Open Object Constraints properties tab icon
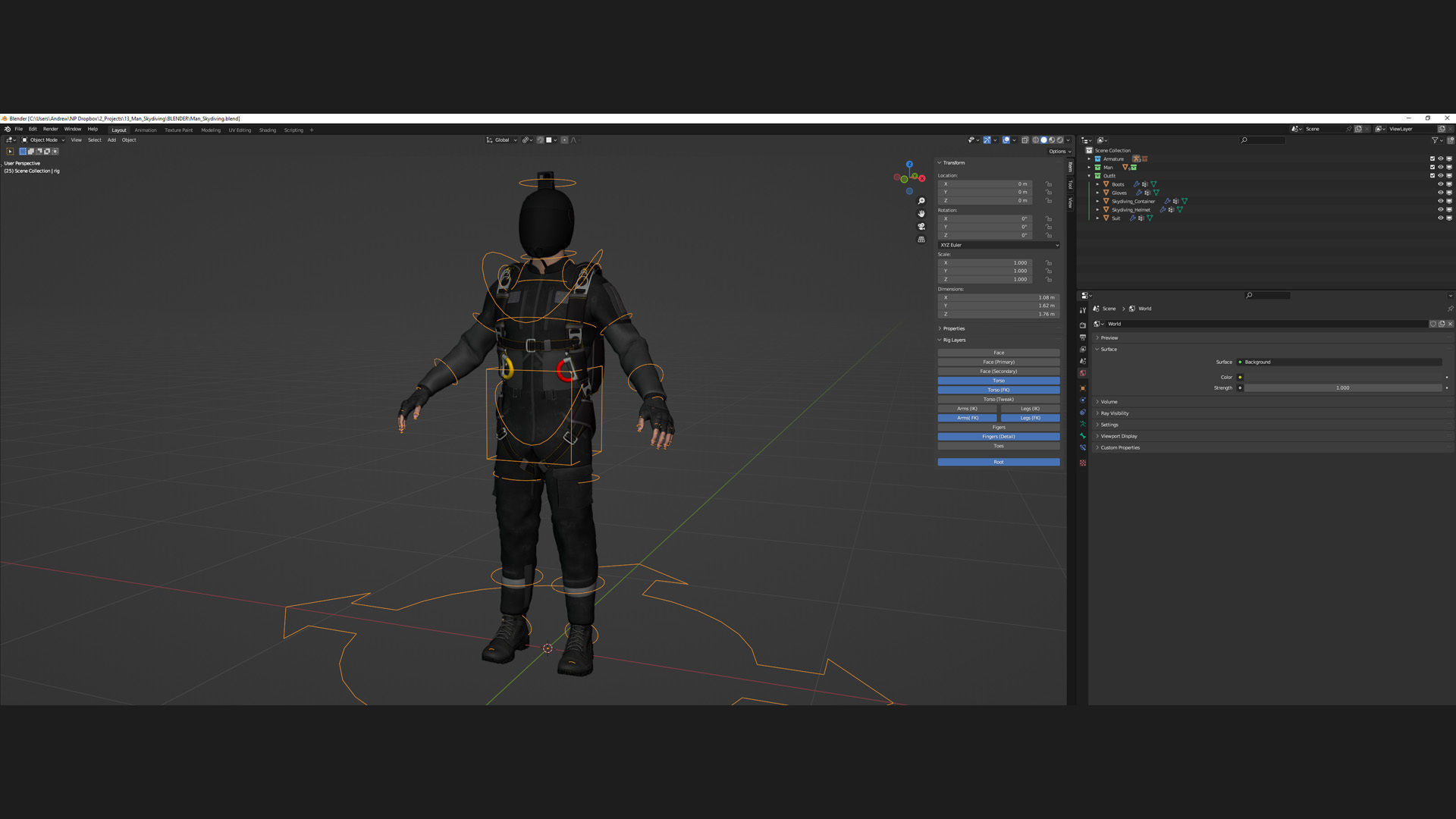This screenshot has height=819, width=1456. [1083, 413]
